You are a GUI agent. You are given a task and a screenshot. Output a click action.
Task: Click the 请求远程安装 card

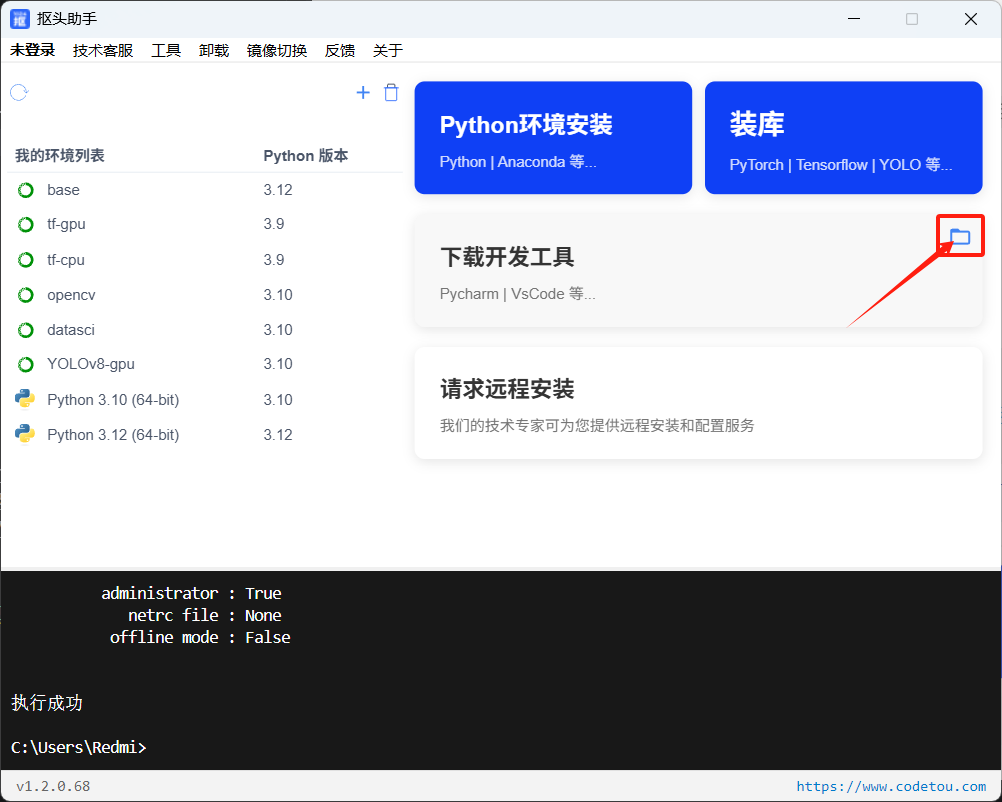pyautogui.click(x=697, y=402)
